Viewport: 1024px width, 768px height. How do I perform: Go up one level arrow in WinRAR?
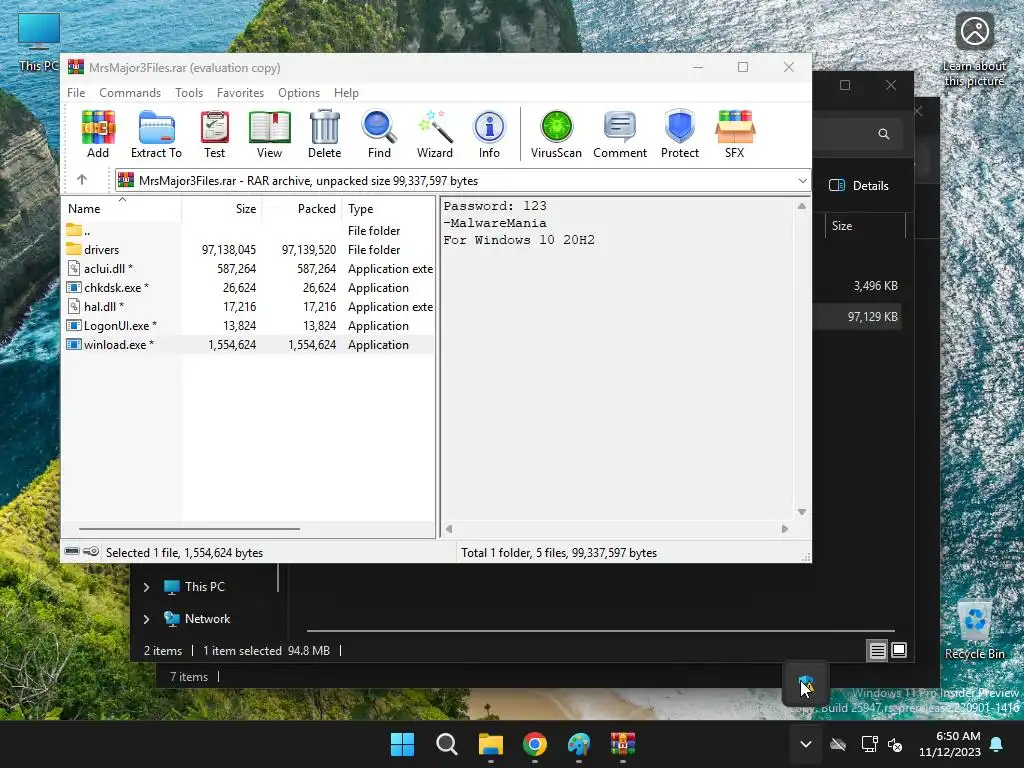point(82,180)
